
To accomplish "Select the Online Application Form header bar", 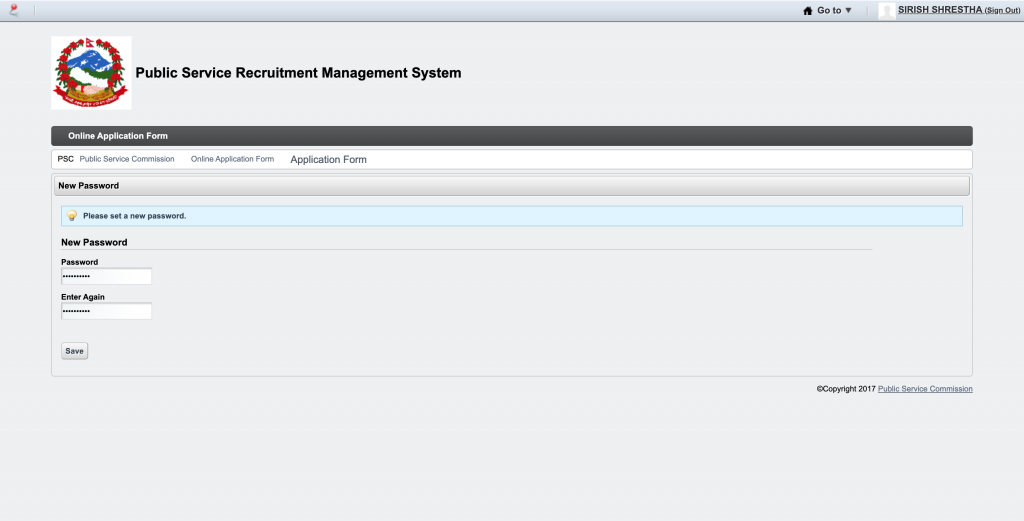I will tap(511, 136).
